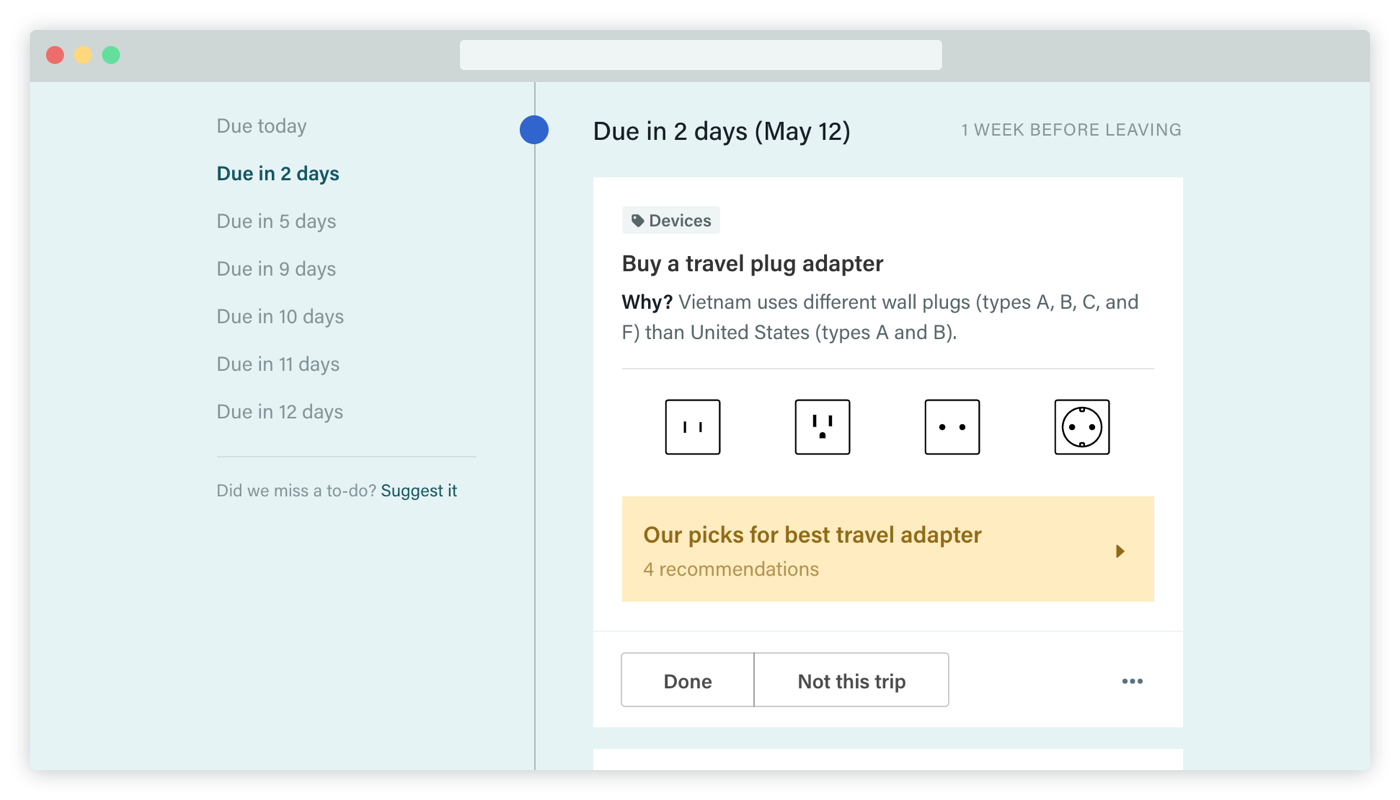The width and height of the screenshot is (1400, 800).
Task: Switch to Due in 12 days
Action: [x=280, y=412]
